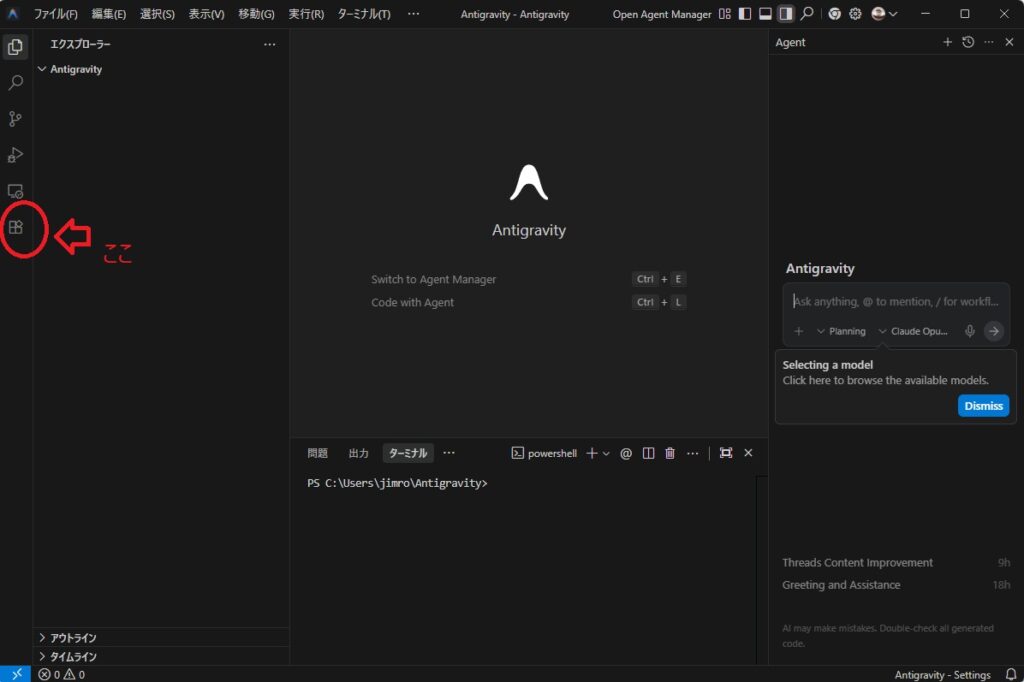This screenshot has width=1024, height=682.
Task: Expand the アウトライン section
Action: point(74,638)
